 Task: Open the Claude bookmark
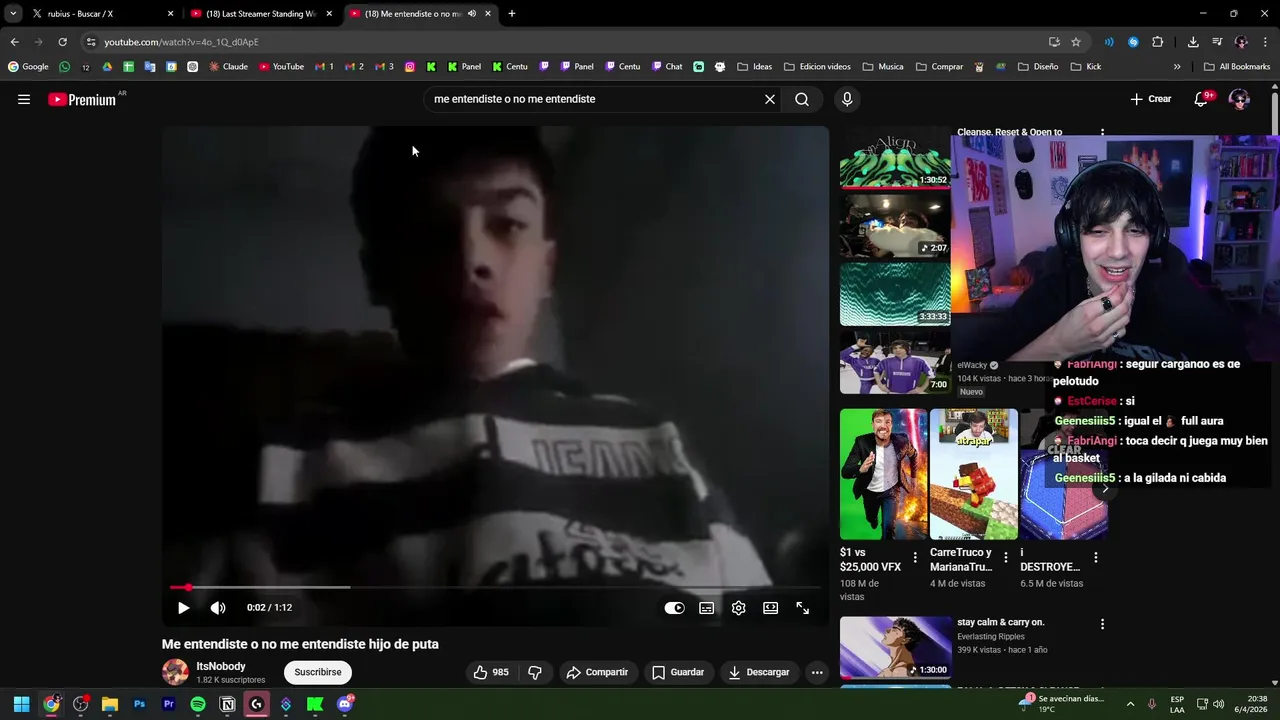tap(228, 67)
